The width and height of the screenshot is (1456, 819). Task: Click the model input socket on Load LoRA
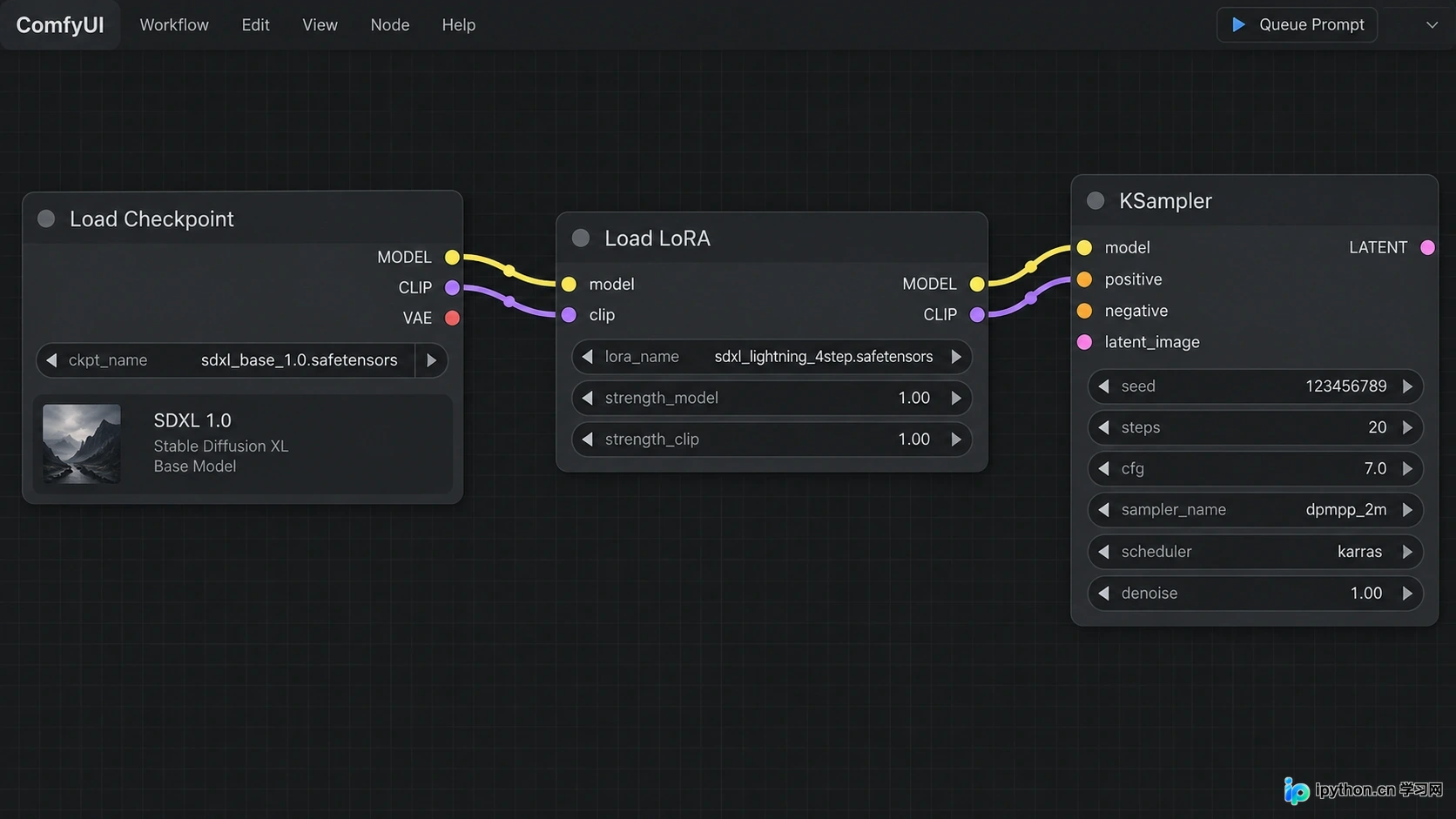tap(569, 284)
